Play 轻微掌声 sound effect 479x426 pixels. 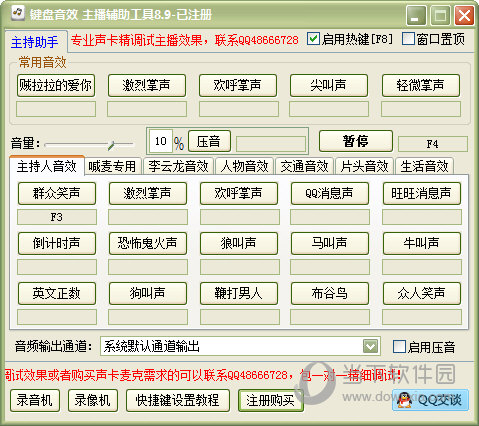point(421,86)
